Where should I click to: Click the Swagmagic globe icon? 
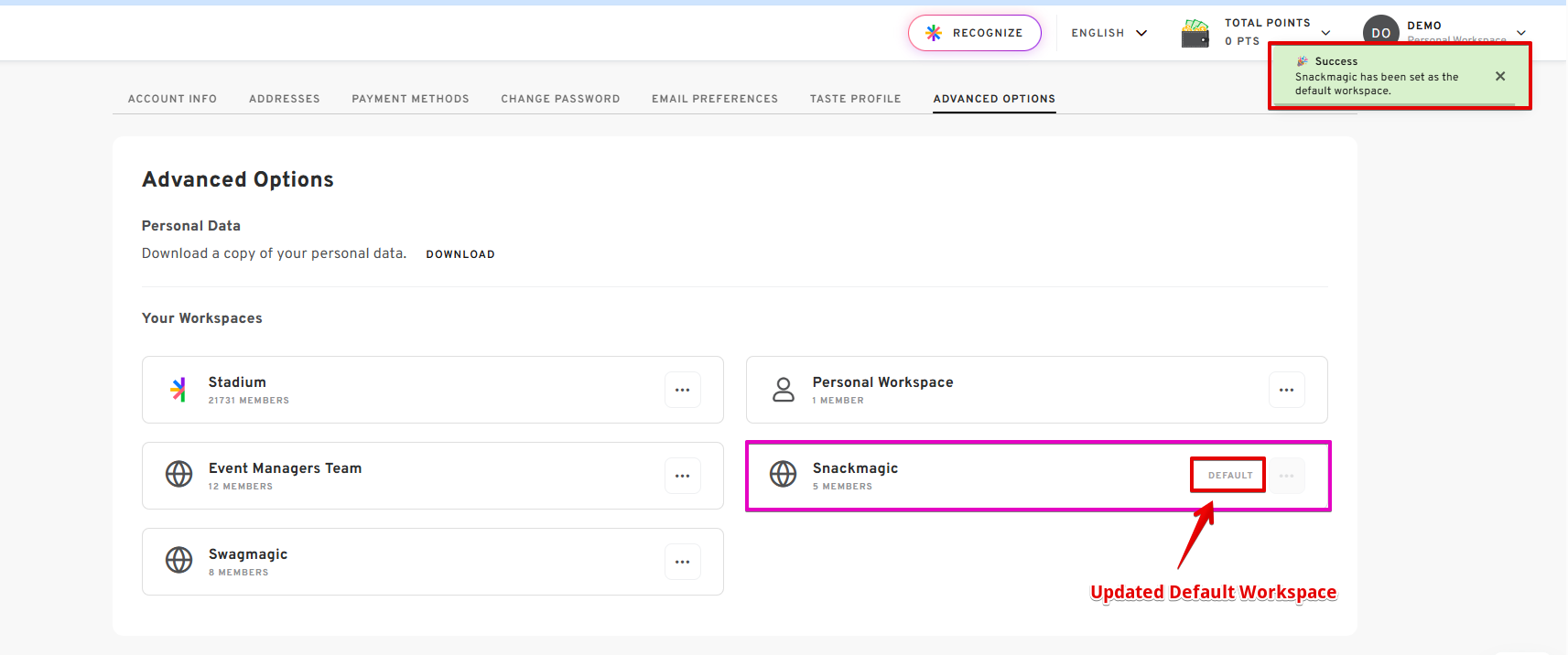tap(178, 560)
